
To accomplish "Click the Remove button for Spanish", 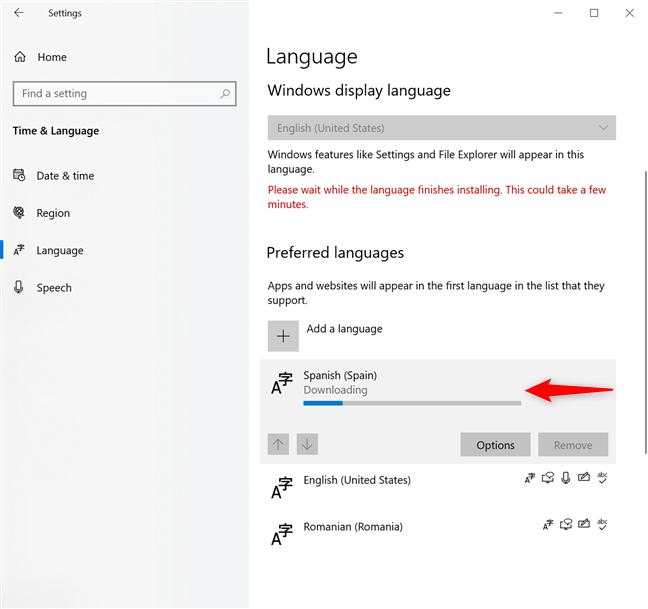I will pyautogui.click(x=573, y=445).
